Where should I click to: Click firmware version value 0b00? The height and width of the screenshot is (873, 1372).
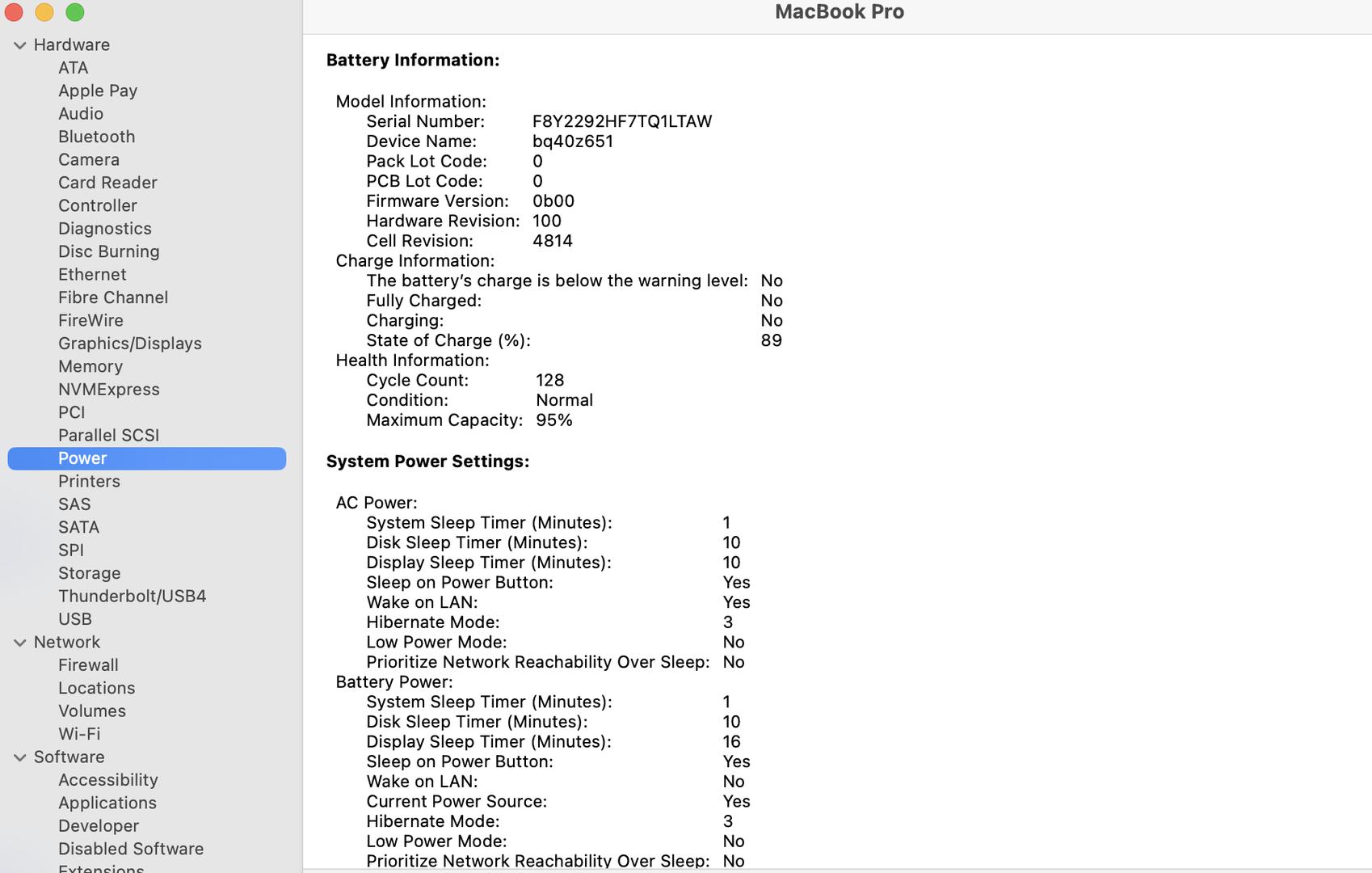click(553, 201)
